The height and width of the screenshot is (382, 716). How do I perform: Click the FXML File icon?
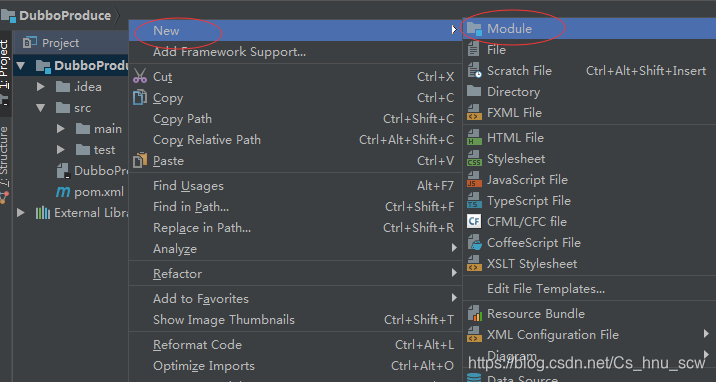[474, 112]
